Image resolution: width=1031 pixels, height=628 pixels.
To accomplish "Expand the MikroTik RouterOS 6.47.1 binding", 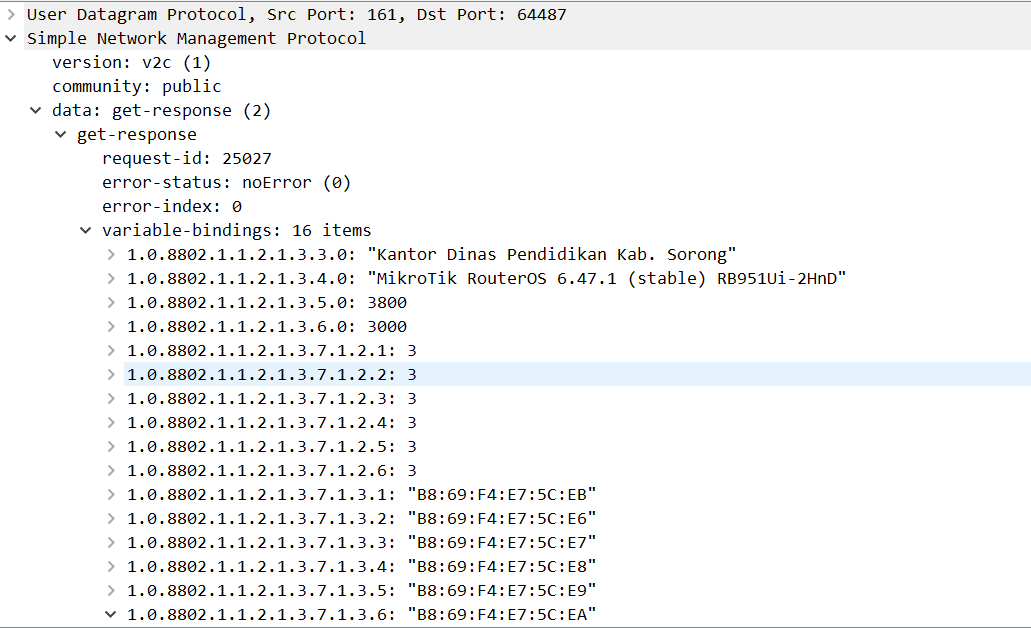I will [x=110, y=278].
